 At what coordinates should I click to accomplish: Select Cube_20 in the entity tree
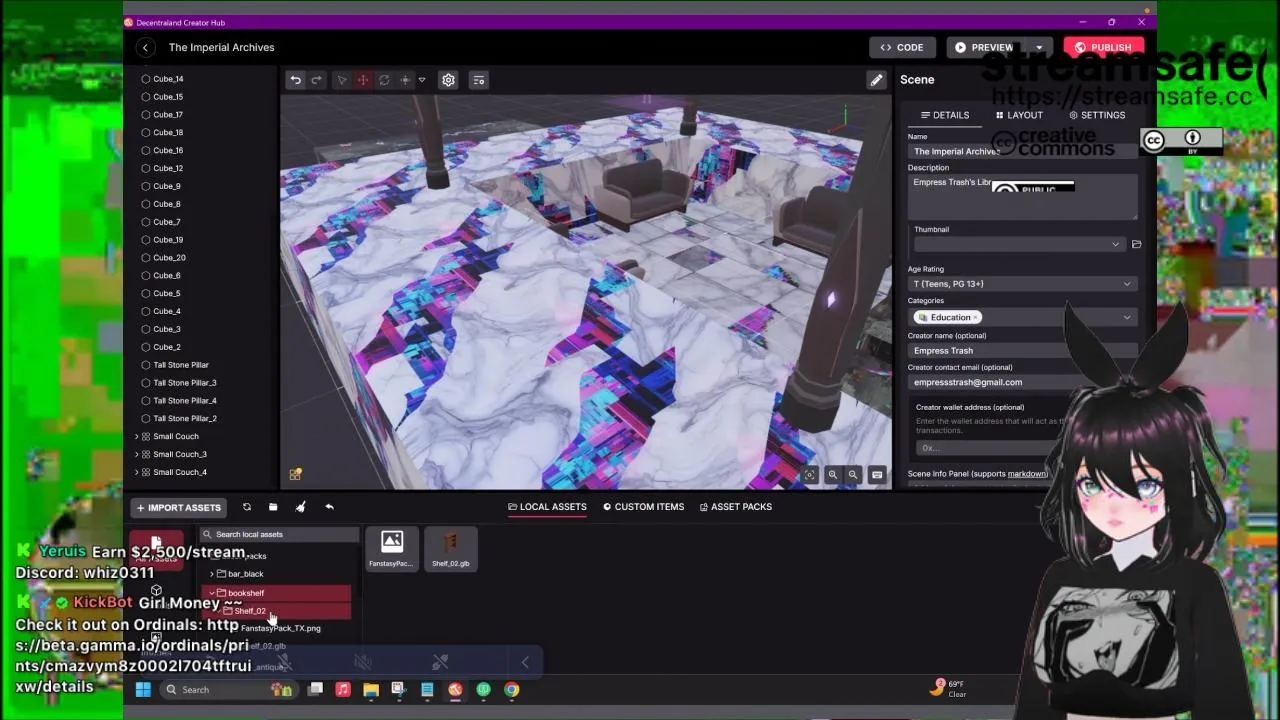click(x=169, y=258)
